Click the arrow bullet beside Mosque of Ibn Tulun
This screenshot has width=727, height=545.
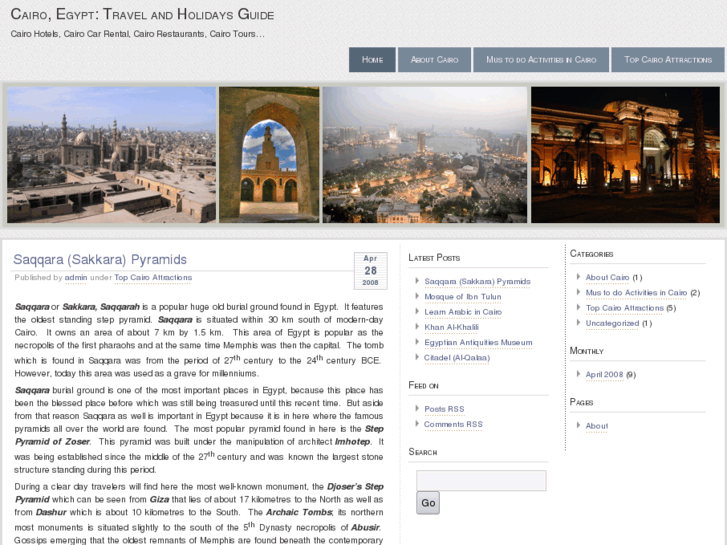[417, 296]
